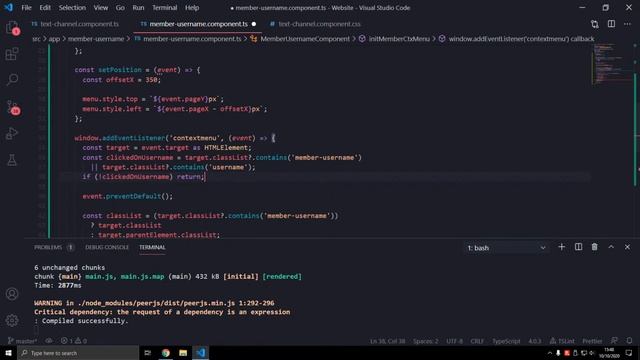Image resolution: width=640 pixels, height=360 pixels.
Task: Open the Accounts icon in activity bar
Action: coord(12,293)
